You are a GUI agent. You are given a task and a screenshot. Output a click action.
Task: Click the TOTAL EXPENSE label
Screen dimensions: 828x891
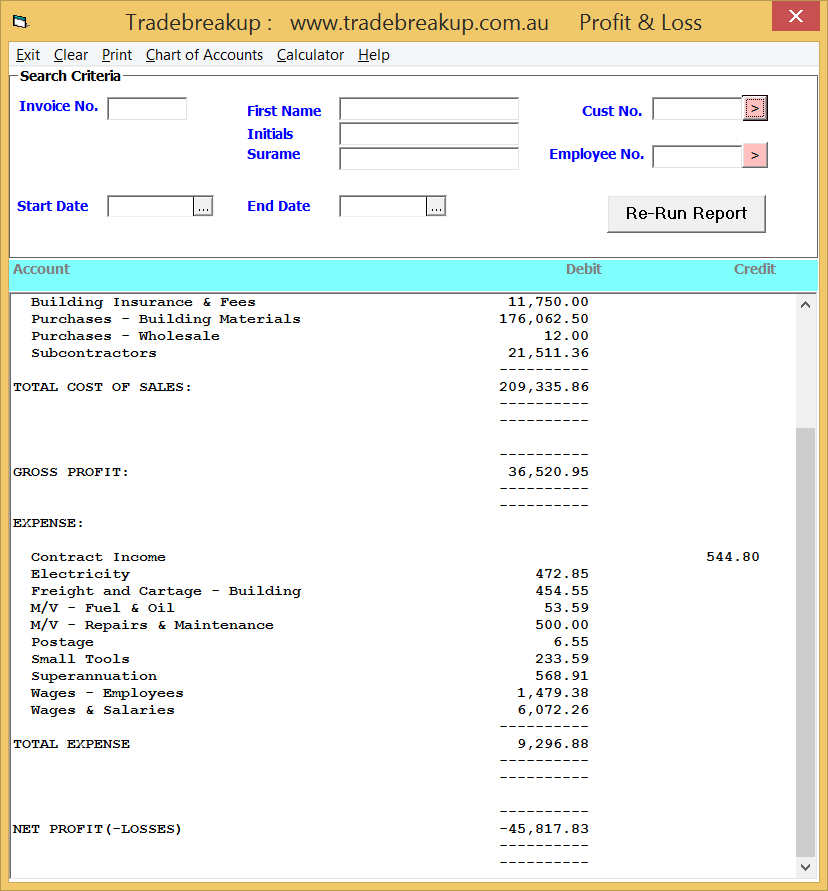[72, 744]
